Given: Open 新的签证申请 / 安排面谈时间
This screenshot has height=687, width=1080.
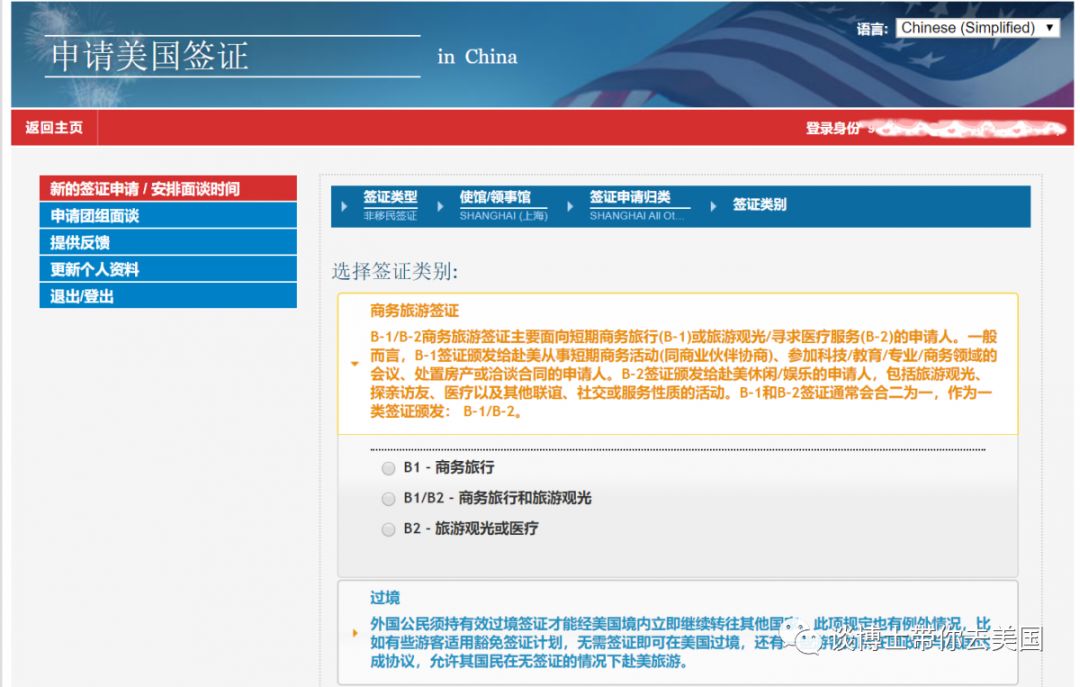Looking at the screenshot, I should pyautogui.click(x=167, y=189).
